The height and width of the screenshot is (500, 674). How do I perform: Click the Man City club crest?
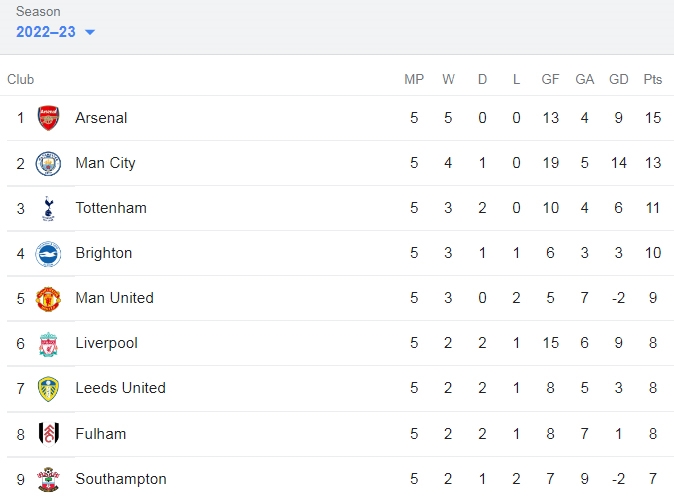48,163
